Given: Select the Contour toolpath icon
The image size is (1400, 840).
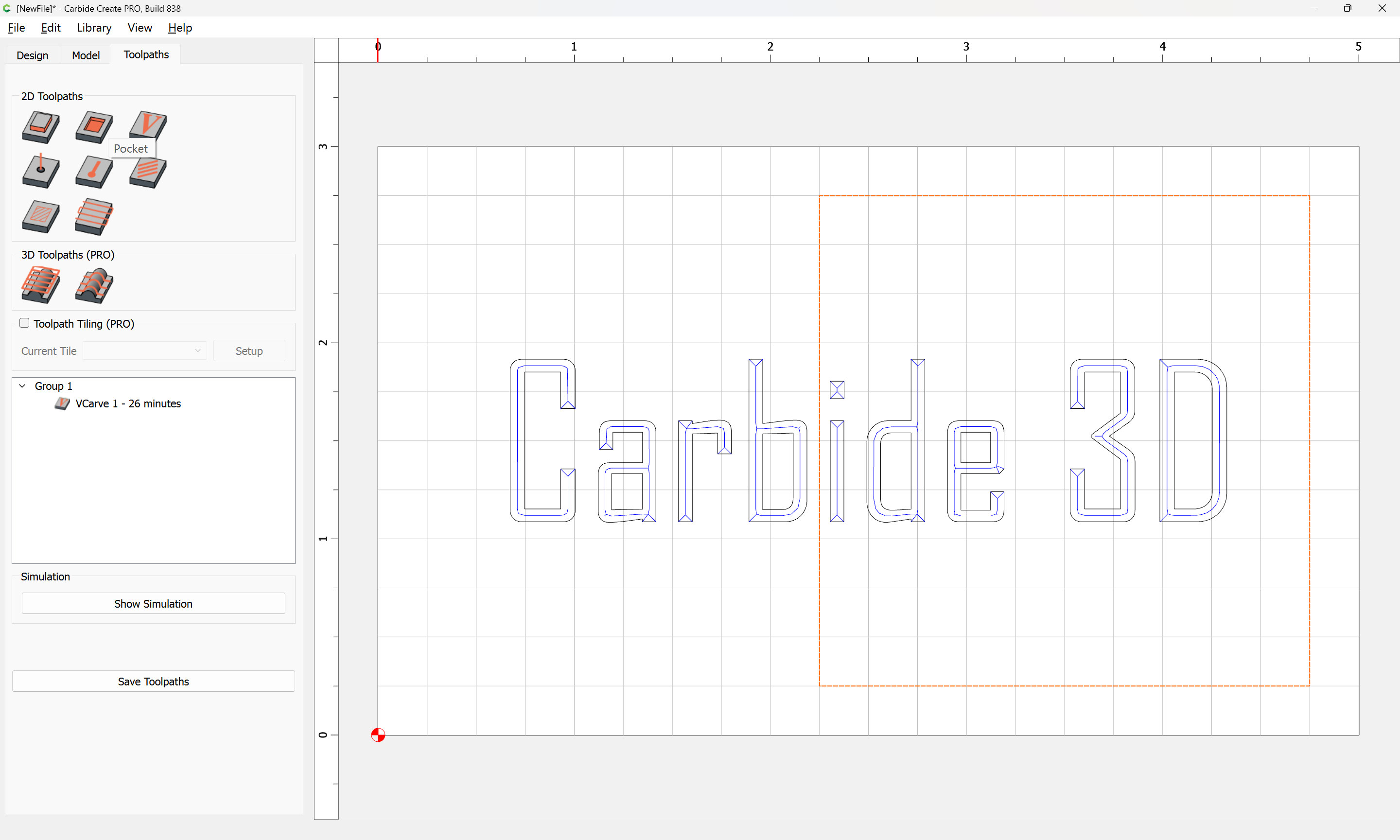Looking at the screenshot, I should click(40, 126).
